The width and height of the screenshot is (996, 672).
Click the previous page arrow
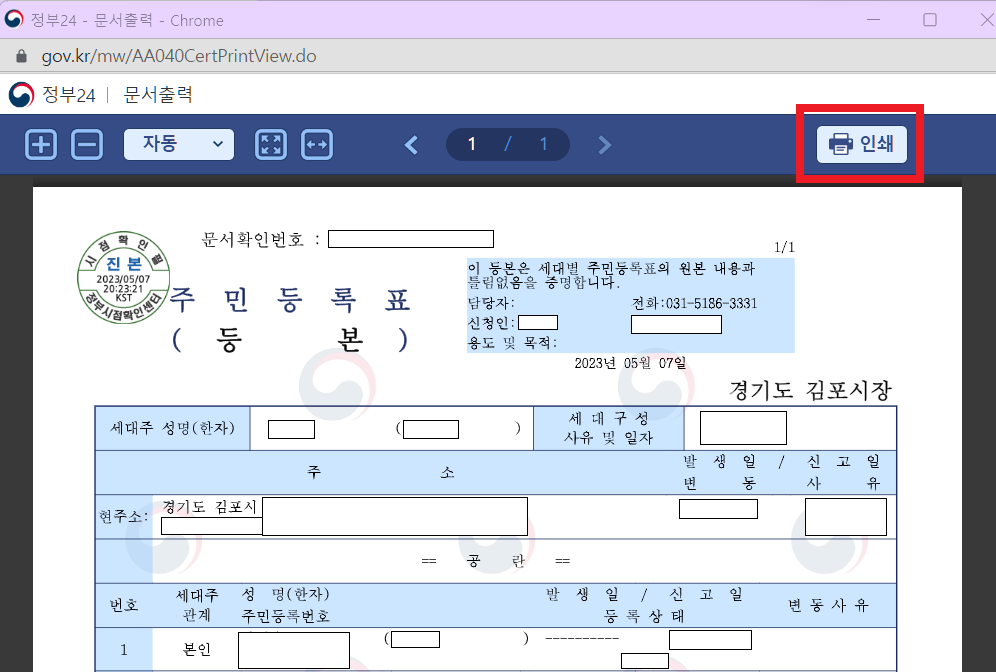click(411, 144)
